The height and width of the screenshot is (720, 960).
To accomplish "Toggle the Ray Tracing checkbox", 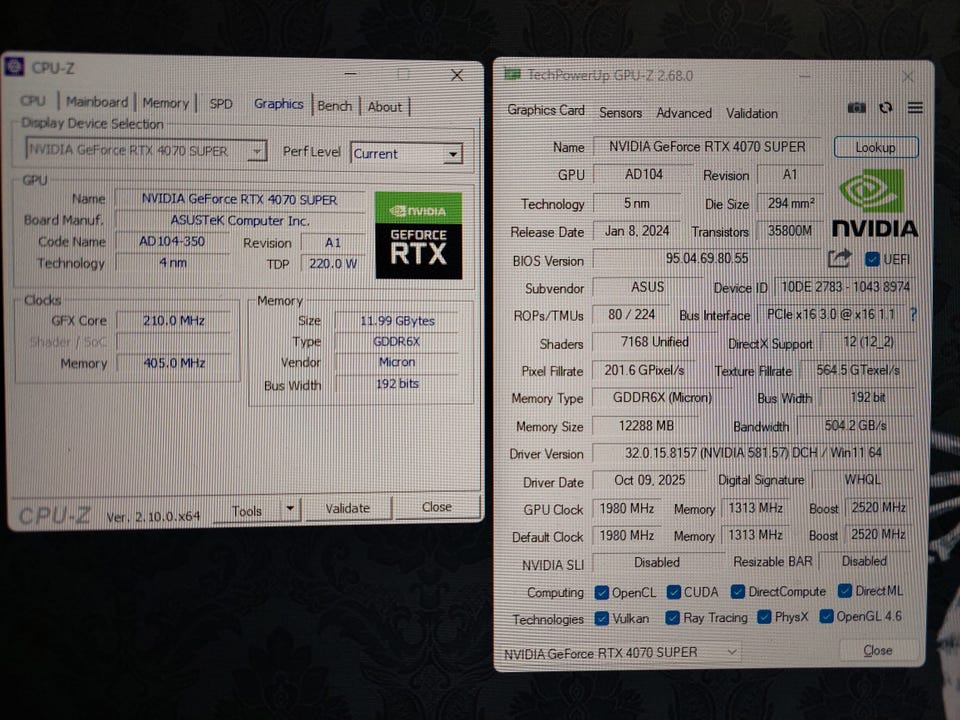I will pos(672,618).
